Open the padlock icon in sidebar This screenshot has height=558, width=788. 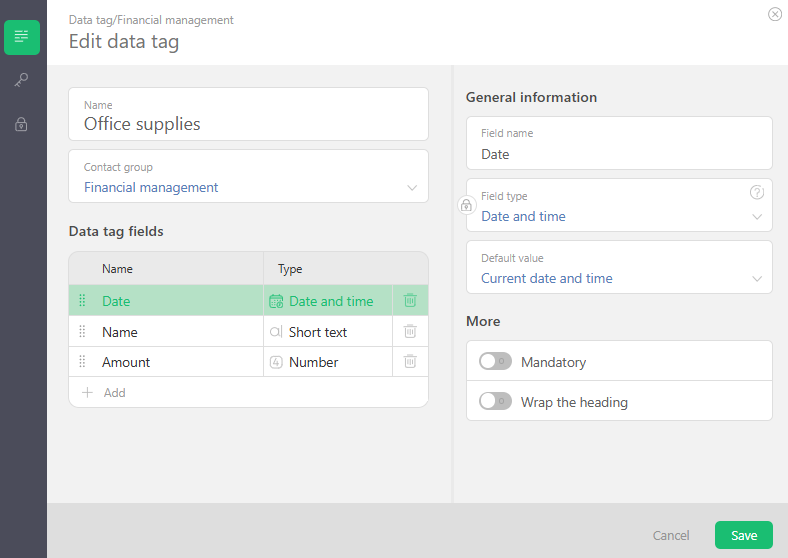(21, 124)
